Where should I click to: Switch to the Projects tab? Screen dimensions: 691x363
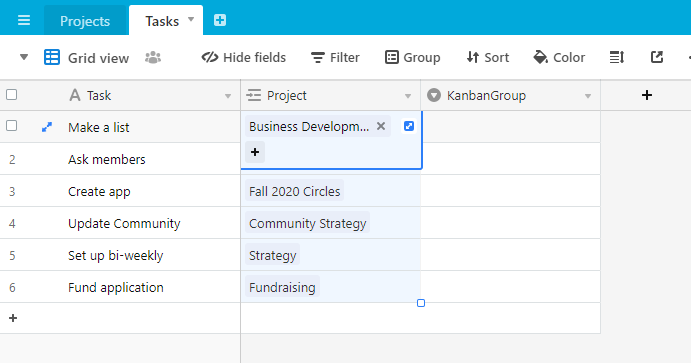[85, 21]
